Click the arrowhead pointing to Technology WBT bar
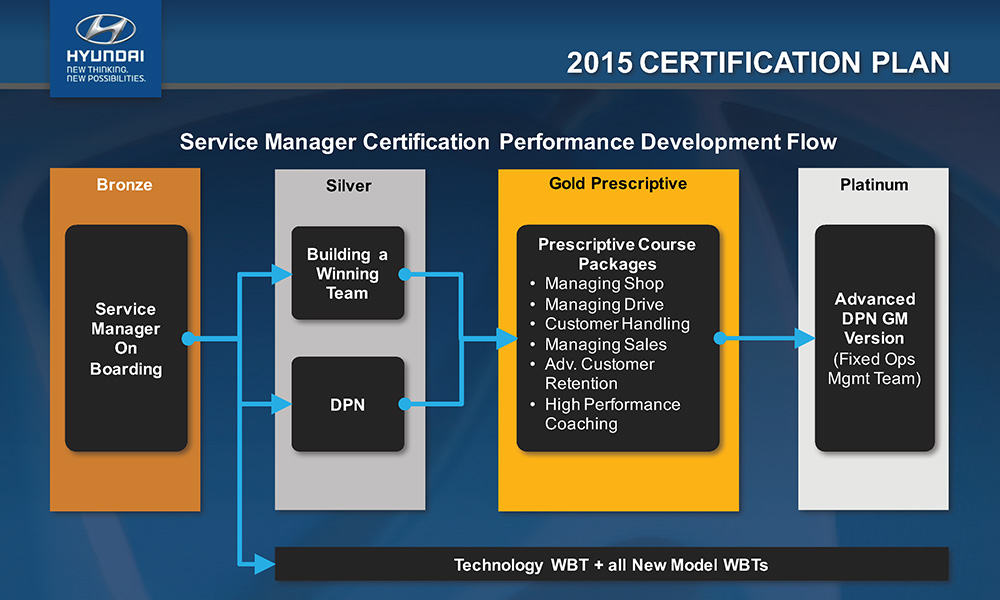1000x600 pixels. click(x=264, y=565)
